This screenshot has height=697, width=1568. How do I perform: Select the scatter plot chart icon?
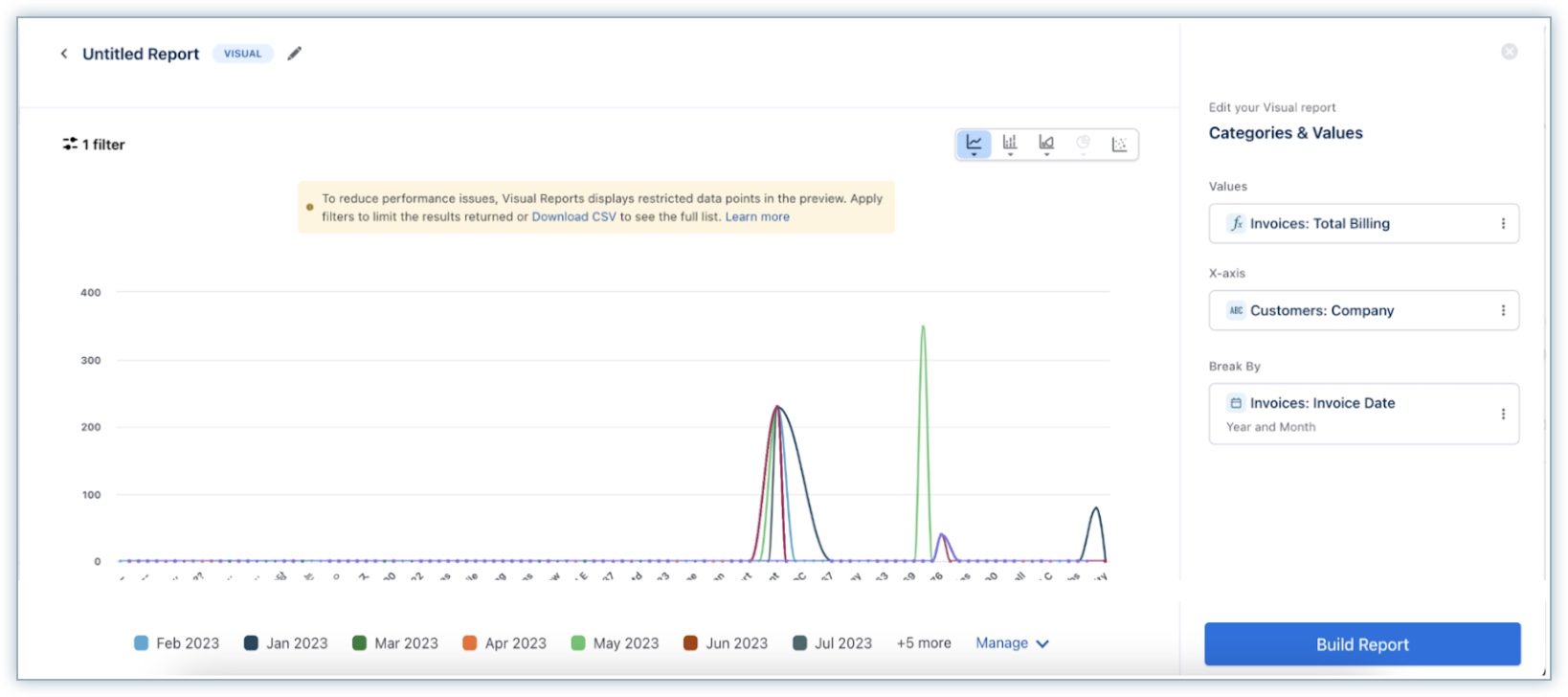1119,145
